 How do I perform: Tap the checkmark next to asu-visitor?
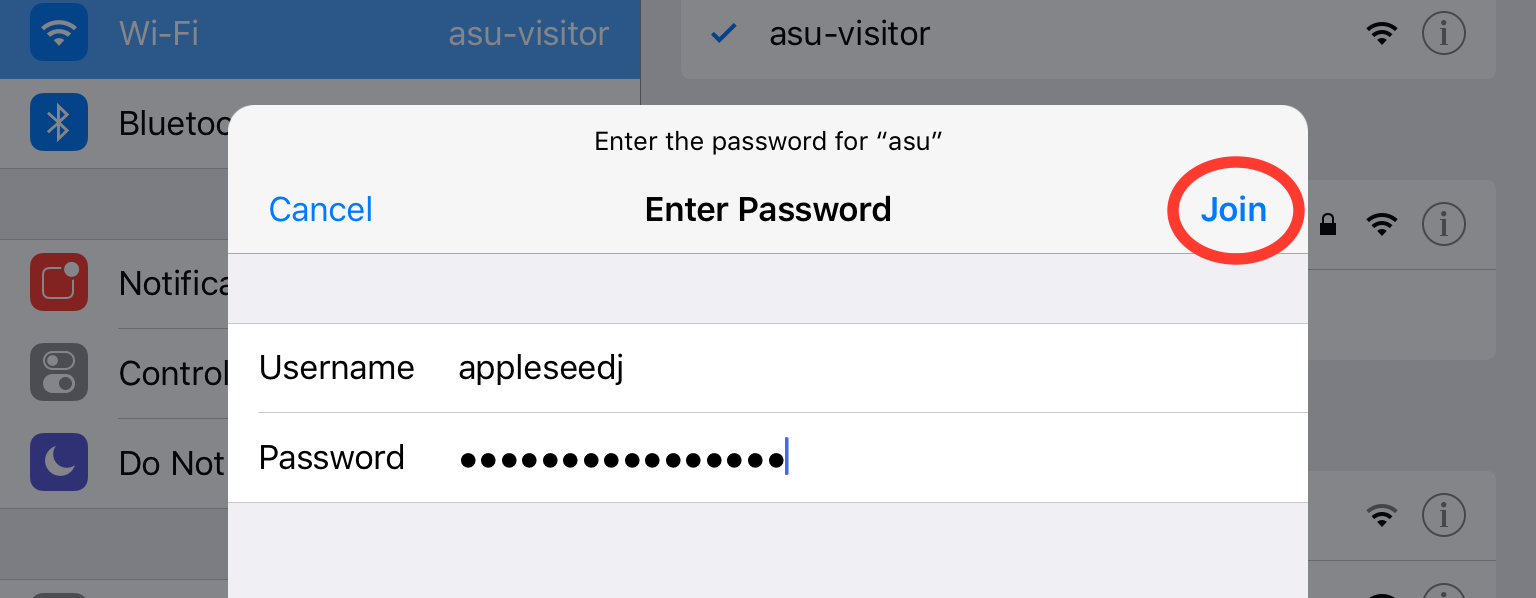coord(722,34)
